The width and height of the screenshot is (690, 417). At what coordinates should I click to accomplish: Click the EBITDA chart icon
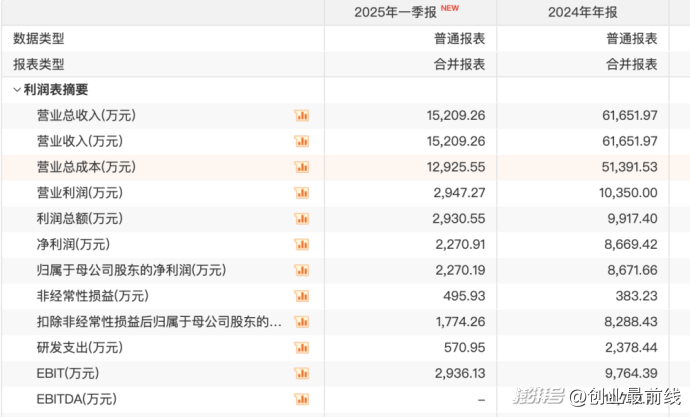301,400
